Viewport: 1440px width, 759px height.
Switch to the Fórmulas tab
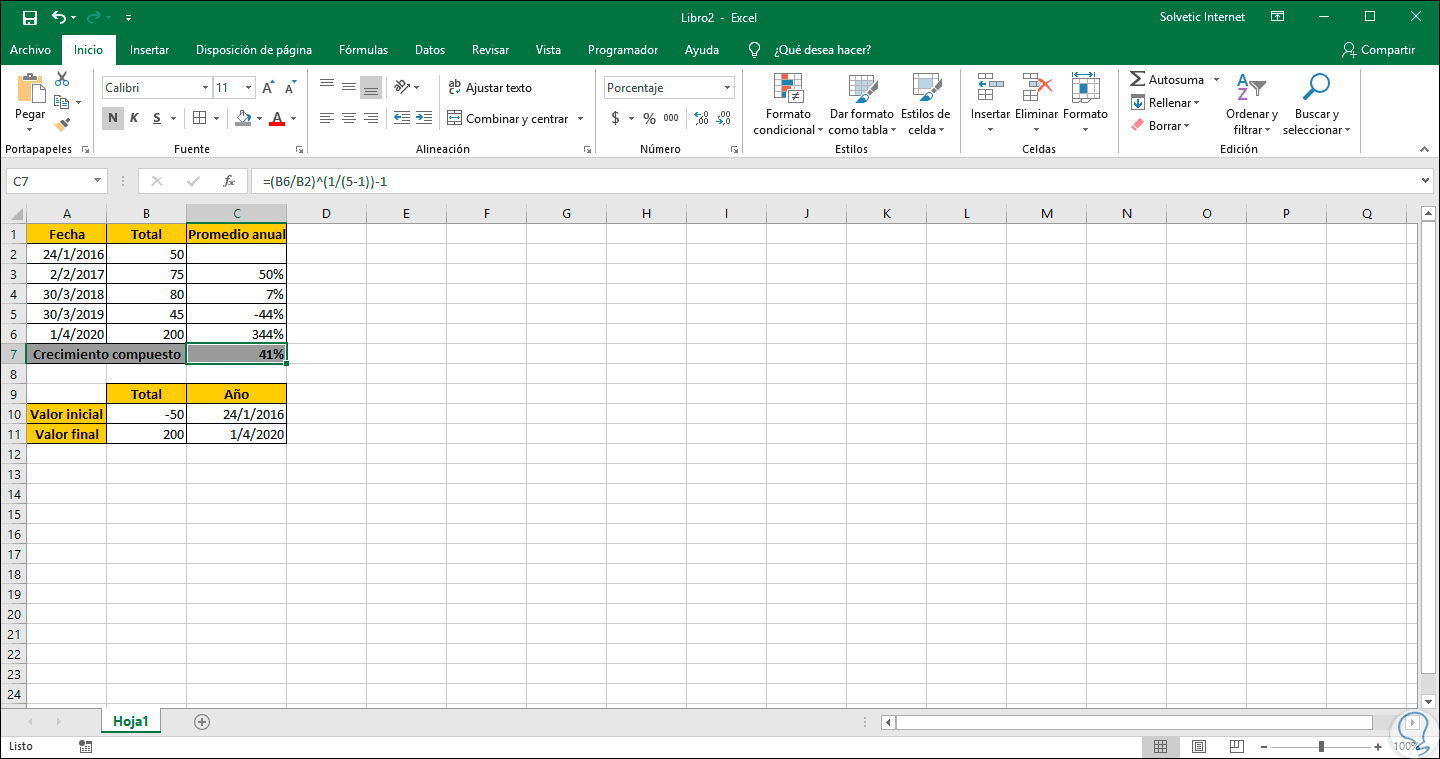[363, 50]
